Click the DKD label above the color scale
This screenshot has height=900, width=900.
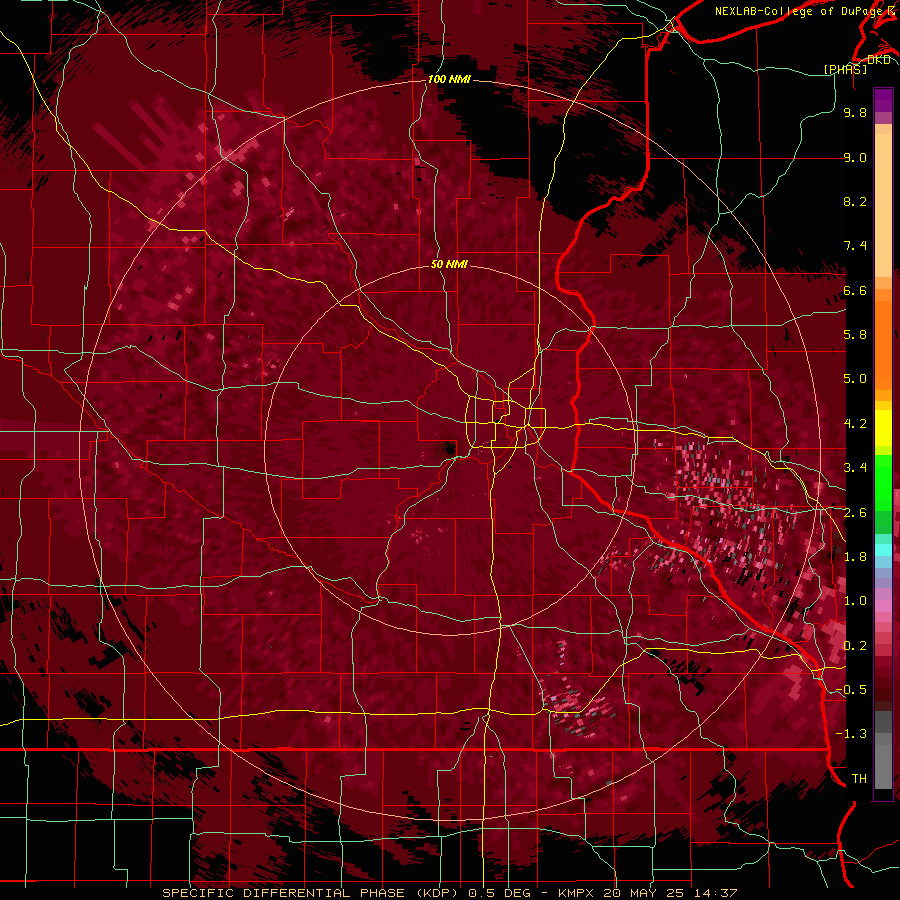tap(878, 60)
